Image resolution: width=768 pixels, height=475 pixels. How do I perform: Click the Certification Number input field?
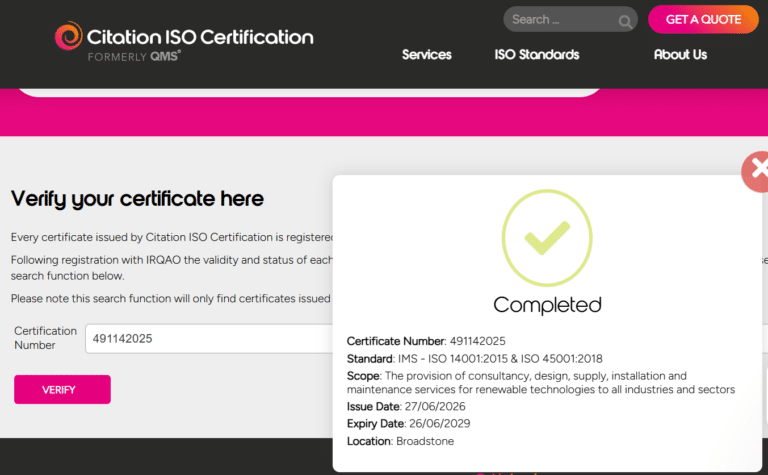coord(209,338)
